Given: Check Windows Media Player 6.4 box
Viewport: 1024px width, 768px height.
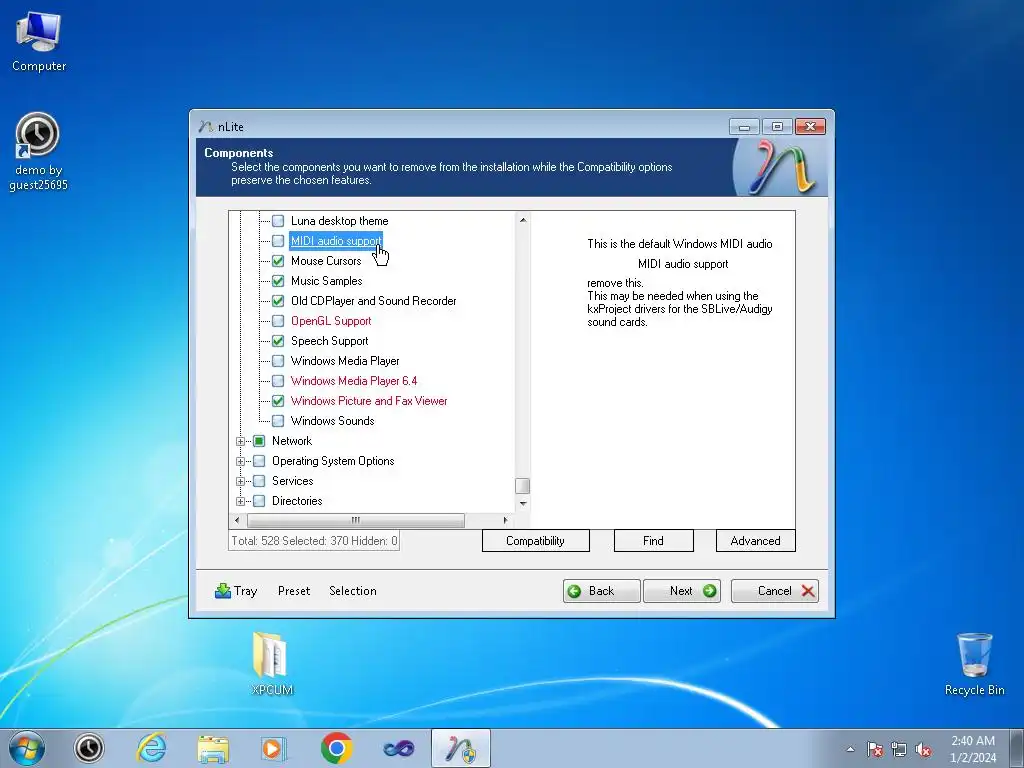Looking at the screenshot, I should point(278,381).
